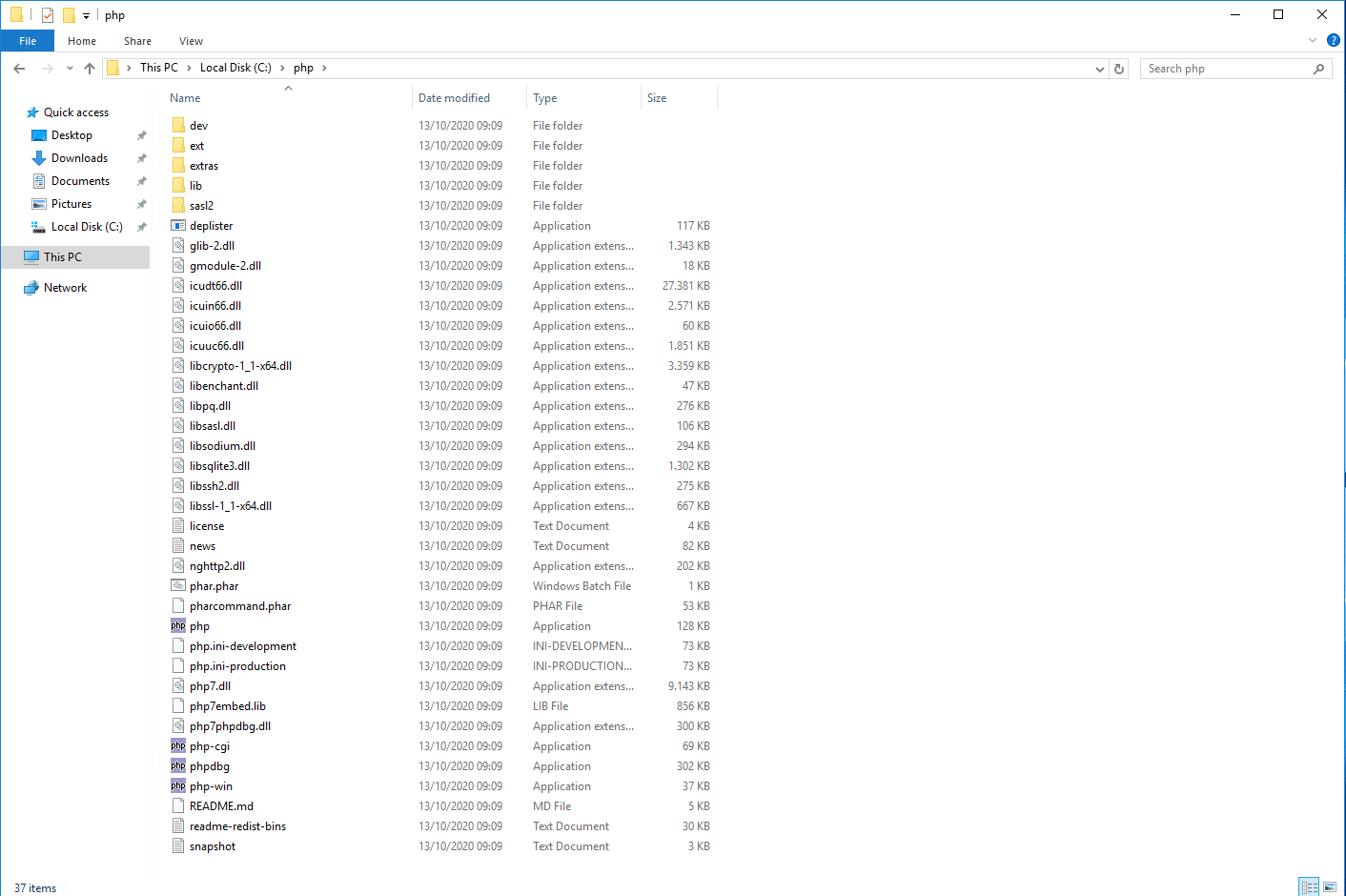The height and width of the screenshot is (896, 1346).
Task: Open the Help question mark icon
Action: [x=1333, y=40]
